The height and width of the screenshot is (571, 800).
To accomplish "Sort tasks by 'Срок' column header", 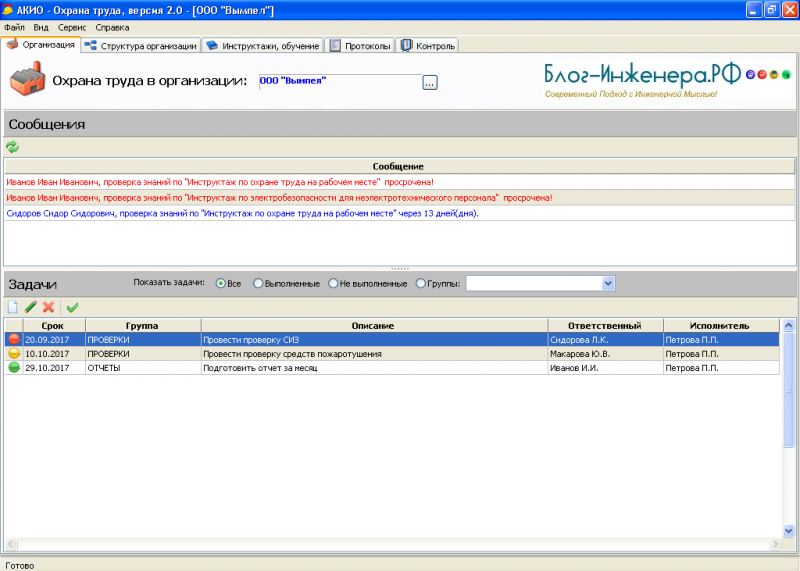I will click(x=54, y=326).
